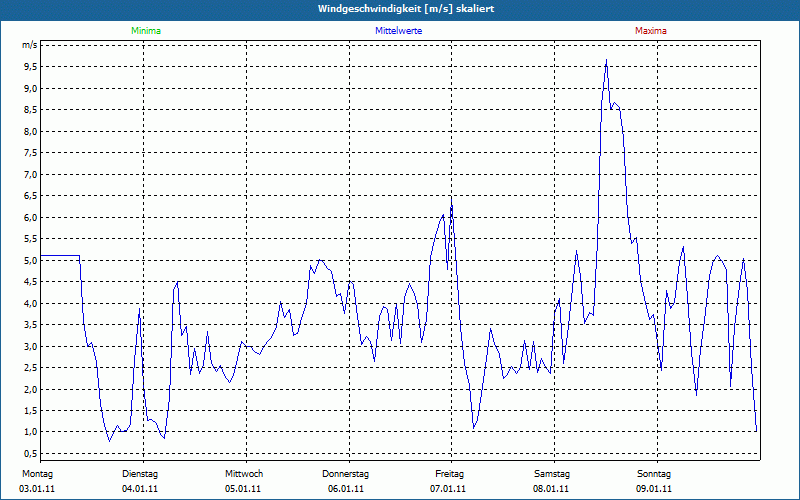Screen dimensions: 800x500
Task: Click the 2,0 y-axis value
Action: click(30, 389)
